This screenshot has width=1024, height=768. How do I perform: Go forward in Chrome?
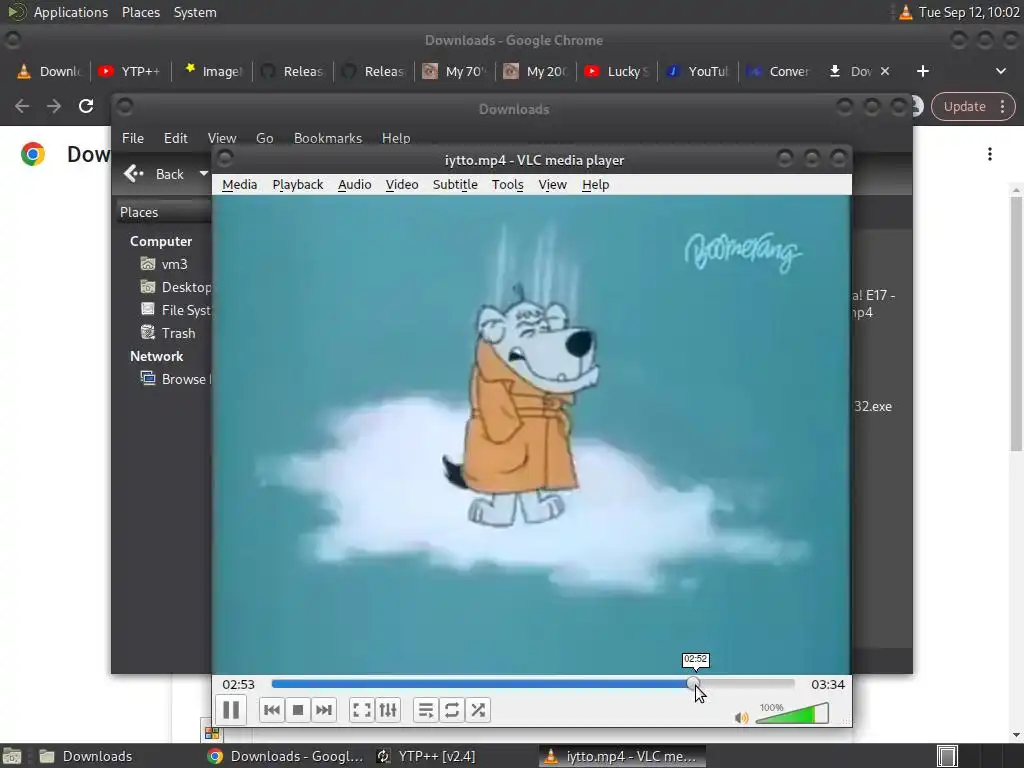click(54, 106)
